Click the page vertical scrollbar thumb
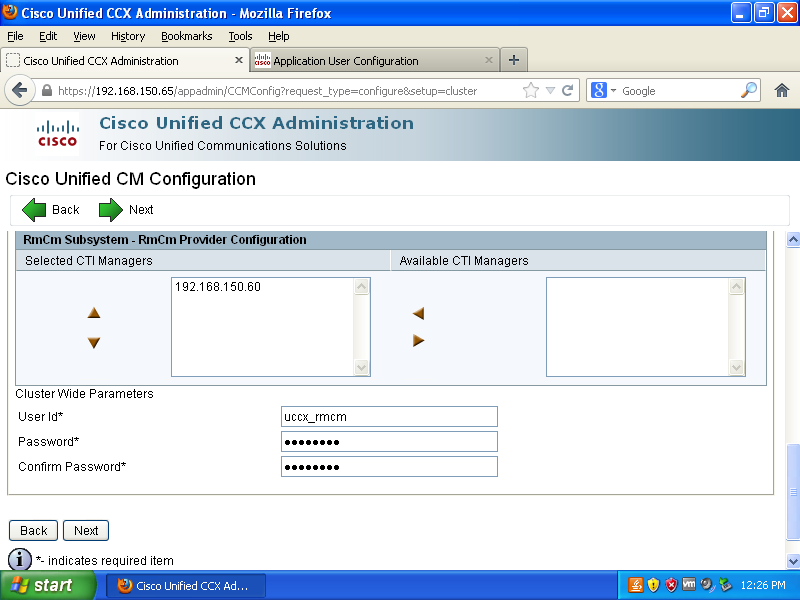The image size is (800, 600). pos(793,491)
